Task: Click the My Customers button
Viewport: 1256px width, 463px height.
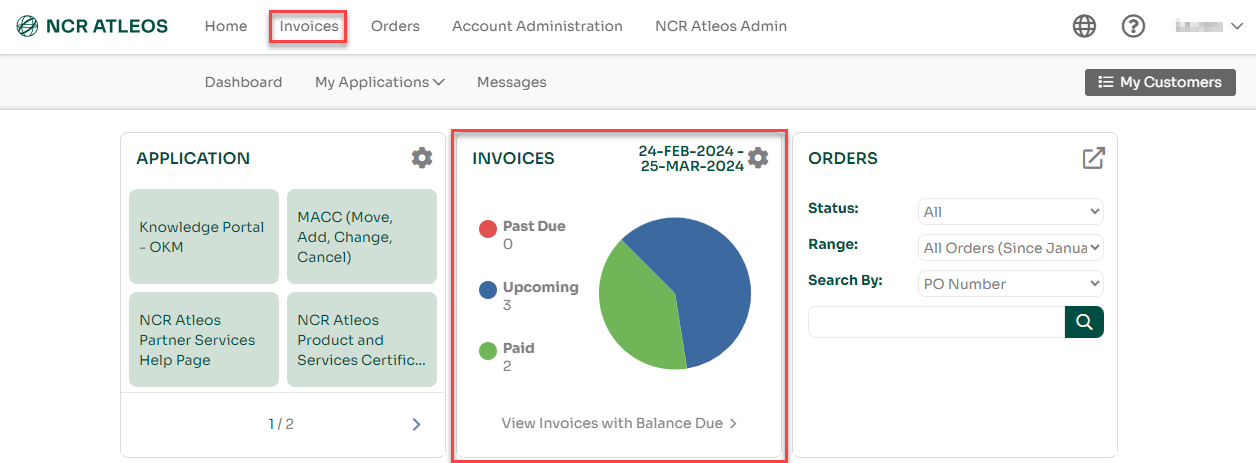Action: tap(1160, 82)
